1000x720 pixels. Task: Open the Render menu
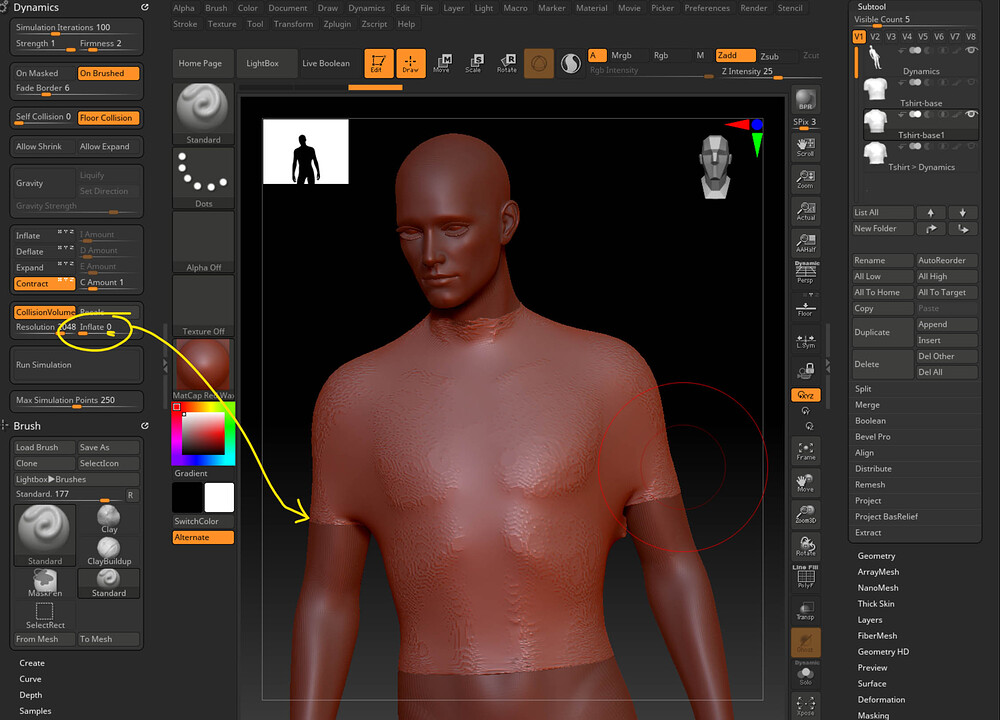click(754, 8)
